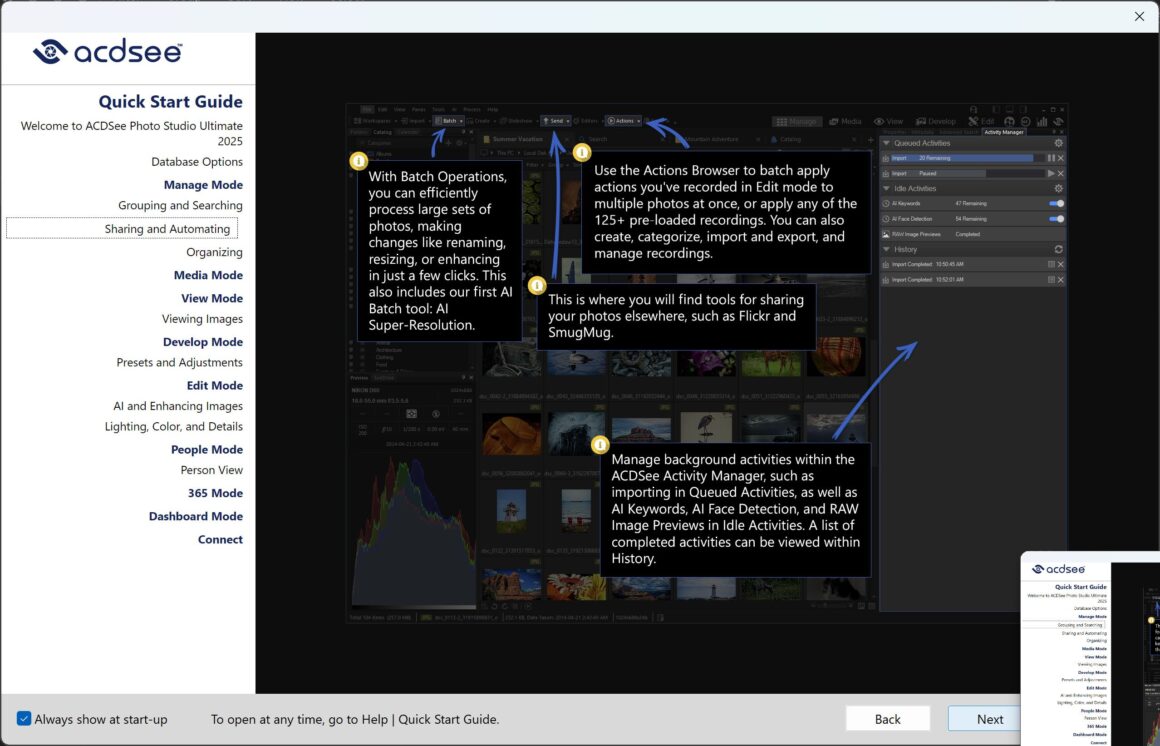Click the View mode eye button

point(888,121)
